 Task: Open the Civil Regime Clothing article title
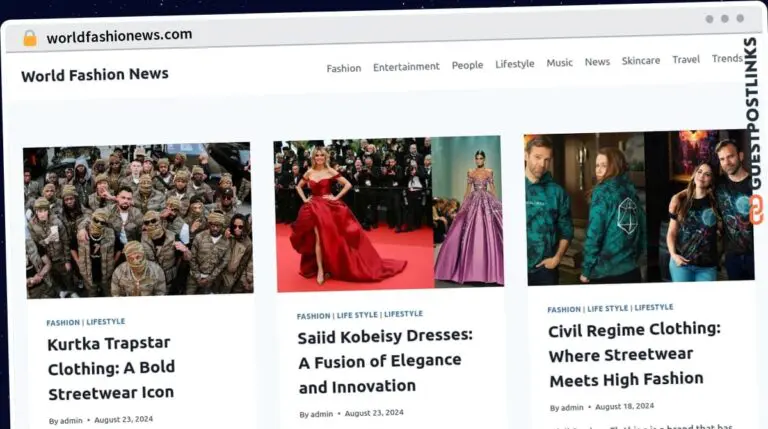click(635, 355)
